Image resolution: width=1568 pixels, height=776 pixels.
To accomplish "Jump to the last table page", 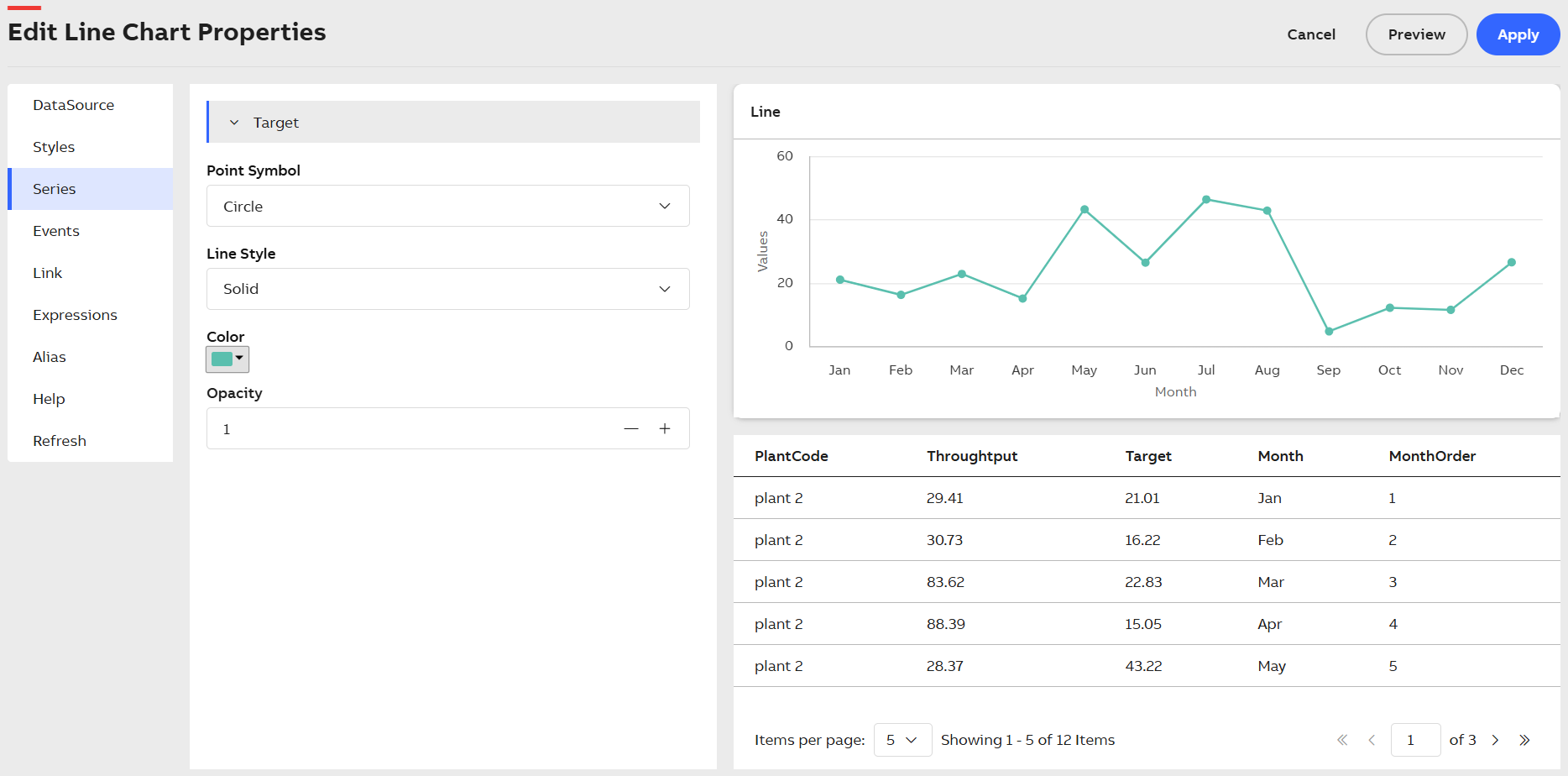I will tap(1524, 740).
